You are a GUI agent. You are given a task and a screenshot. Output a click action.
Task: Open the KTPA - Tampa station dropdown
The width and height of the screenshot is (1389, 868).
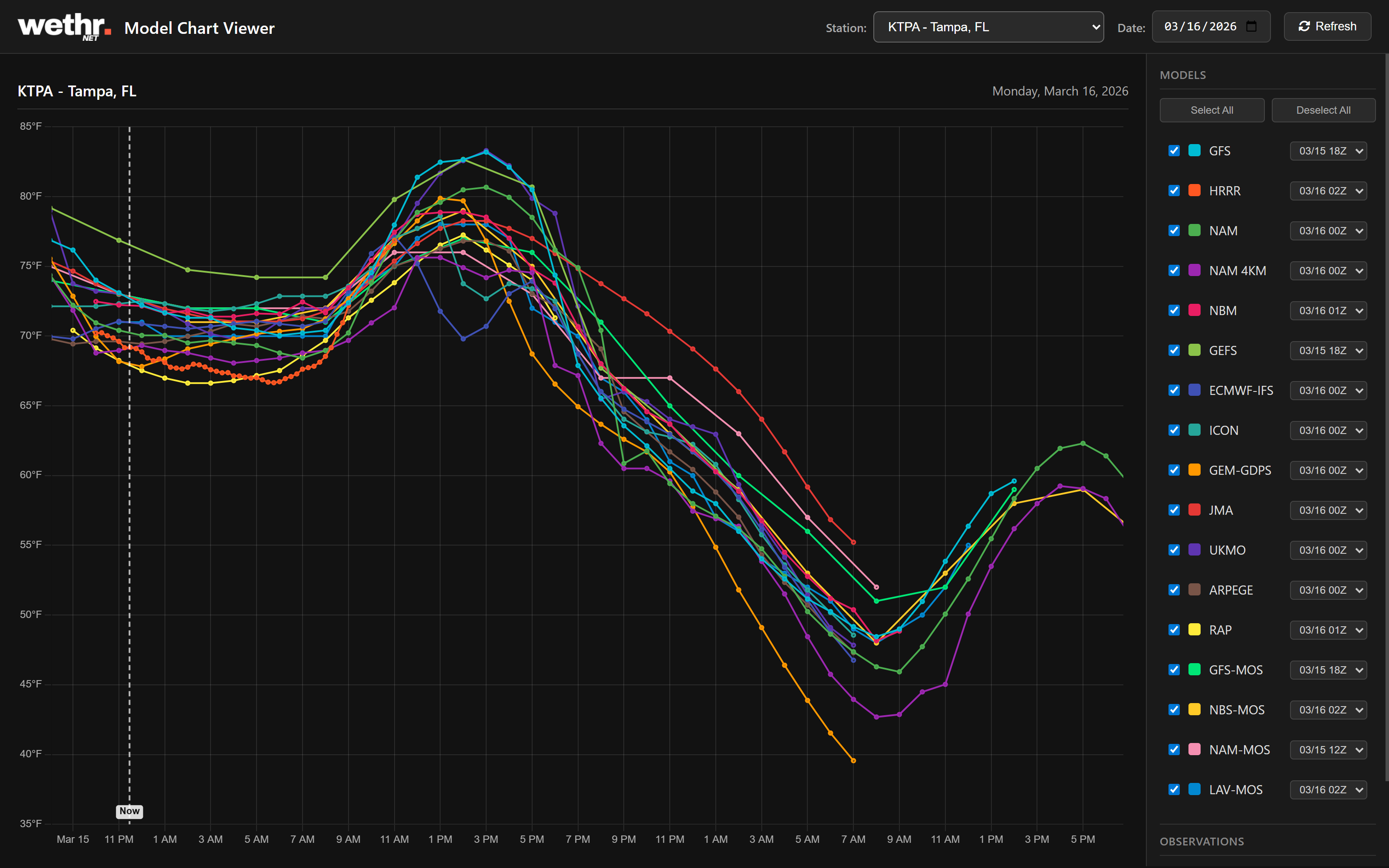[988, 27]
